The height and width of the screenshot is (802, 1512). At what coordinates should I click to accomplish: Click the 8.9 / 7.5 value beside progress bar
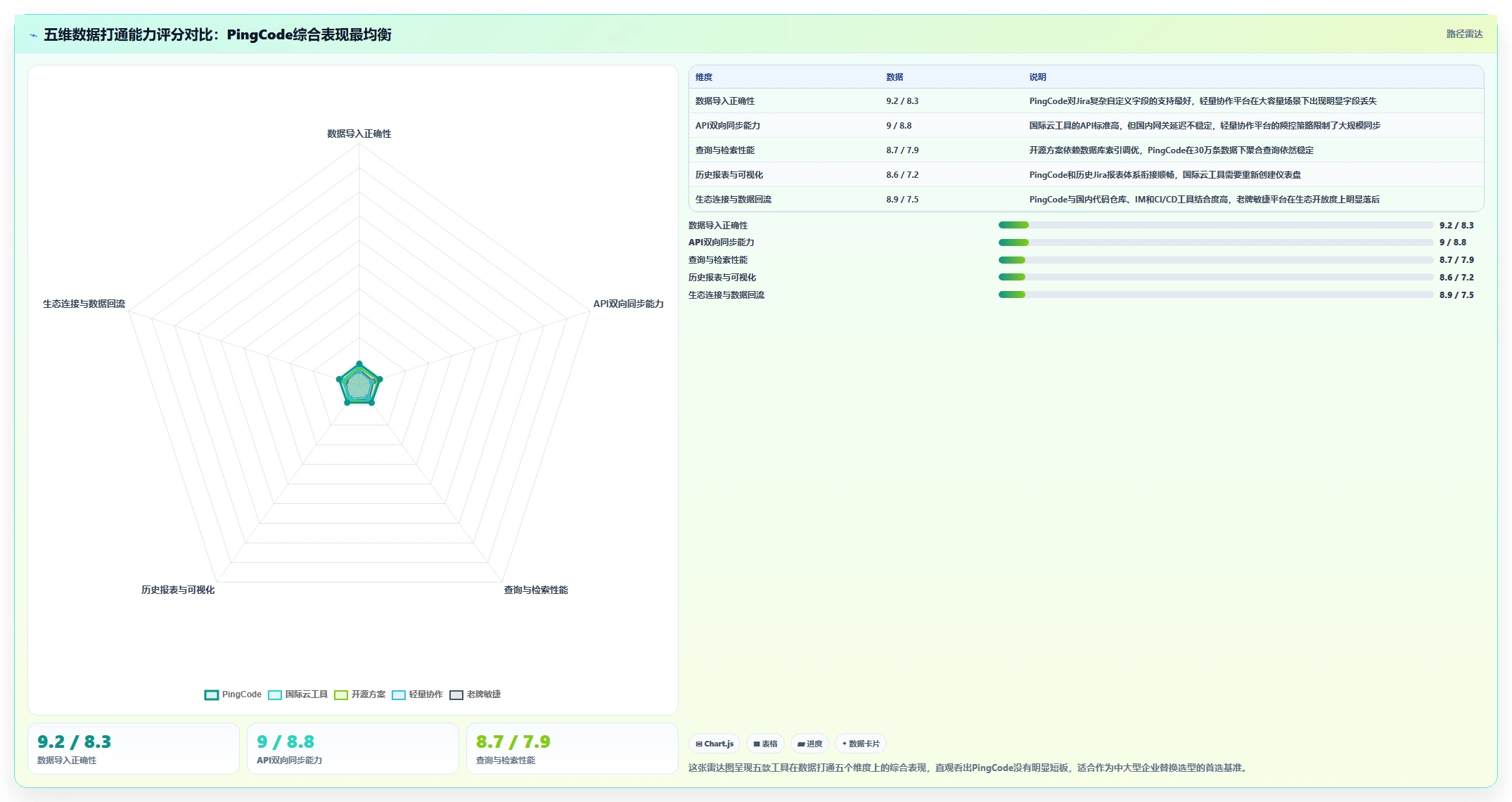coord(1456,295)
